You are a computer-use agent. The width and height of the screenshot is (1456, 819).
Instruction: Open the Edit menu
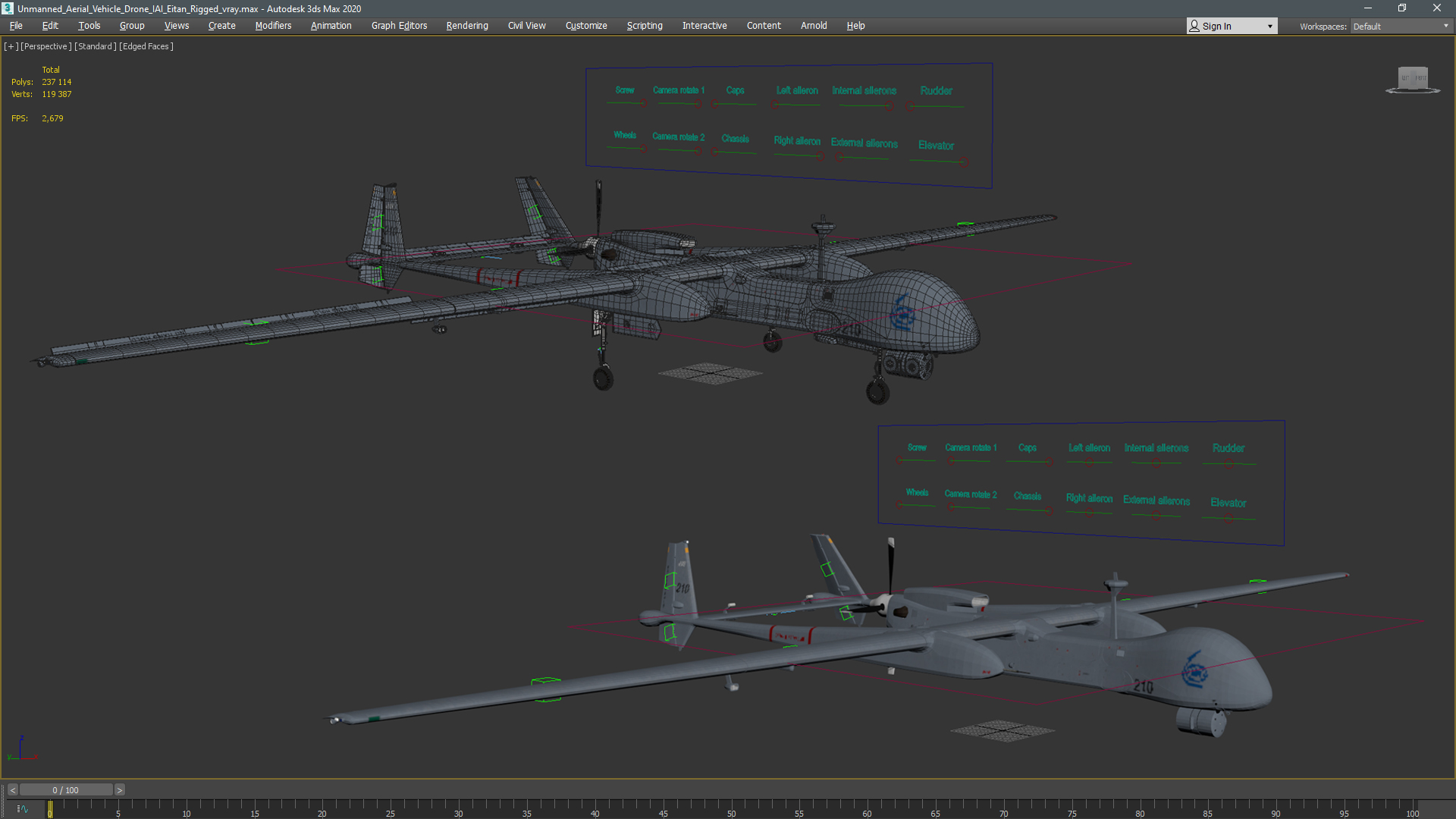(x=50, y=26)
